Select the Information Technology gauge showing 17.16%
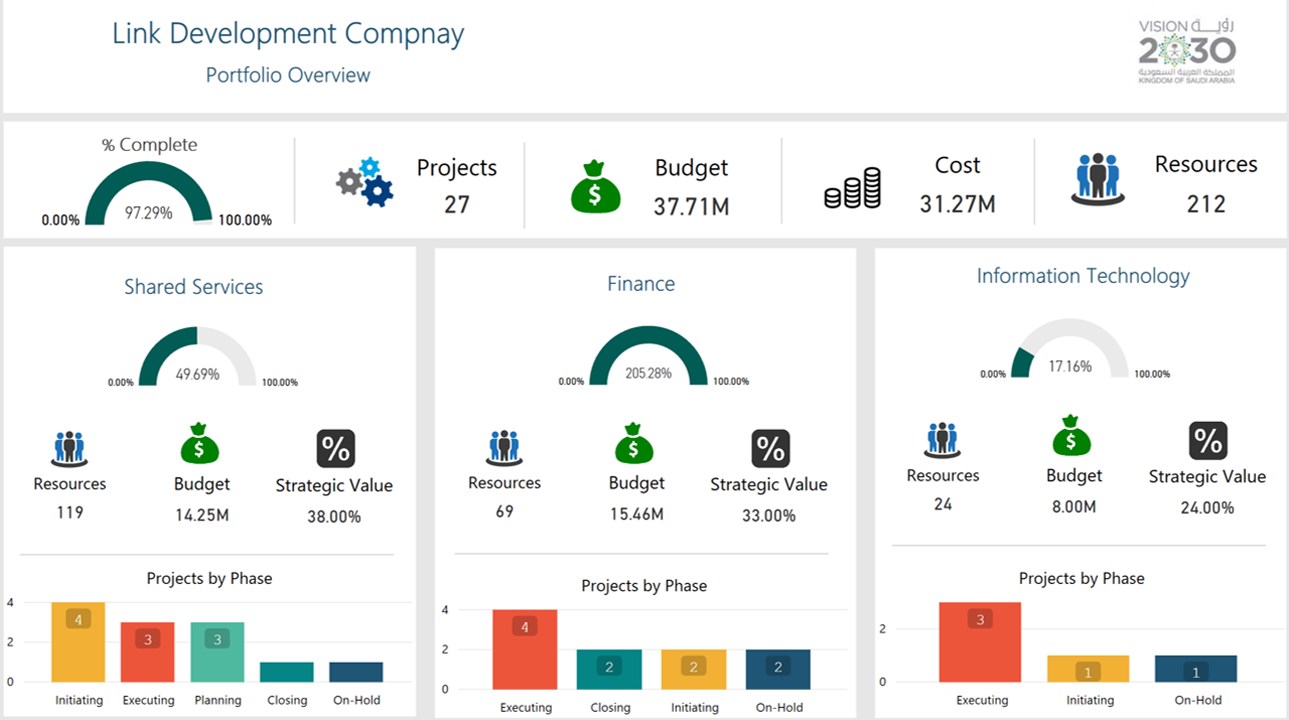Viewport: 1289px width, 720px height. point(1070,349)
